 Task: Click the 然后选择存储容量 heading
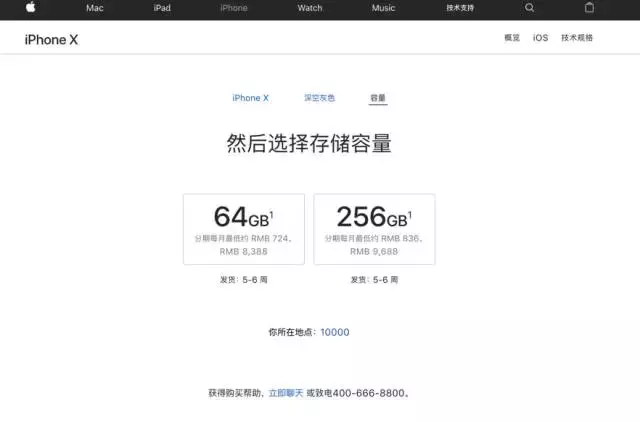309,143
